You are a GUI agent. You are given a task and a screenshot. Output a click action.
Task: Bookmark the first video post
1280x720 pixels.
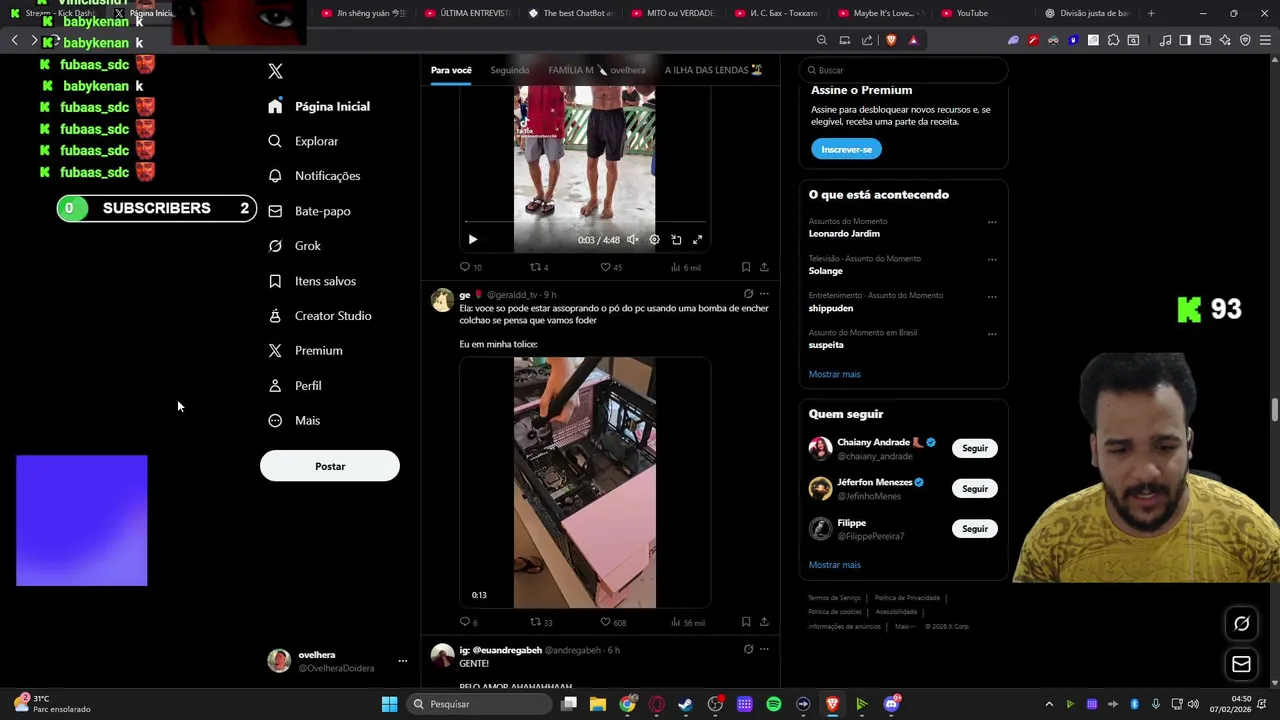coord(746,267)
